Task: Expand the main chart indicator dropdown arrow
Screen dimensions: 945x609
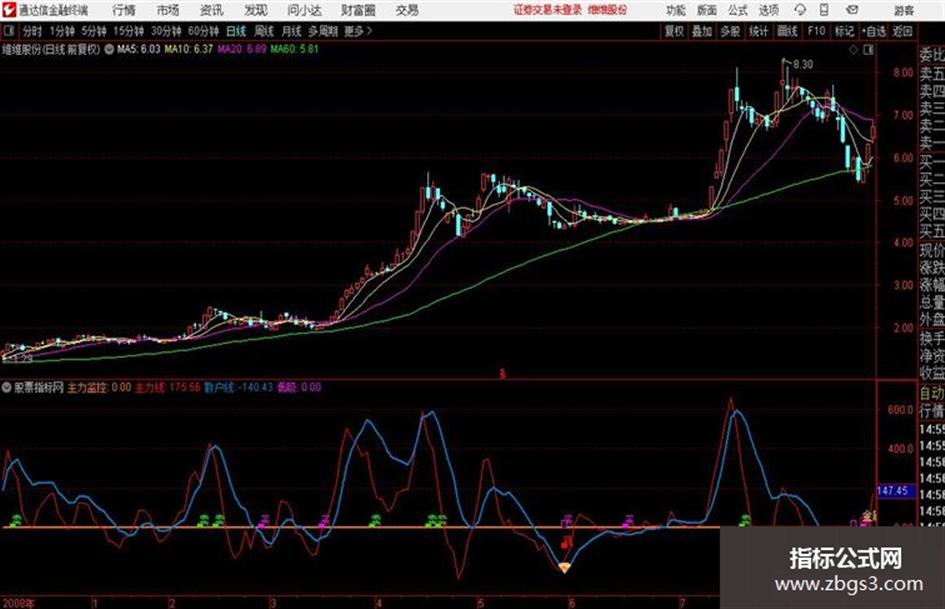Action: pos(109,49)
